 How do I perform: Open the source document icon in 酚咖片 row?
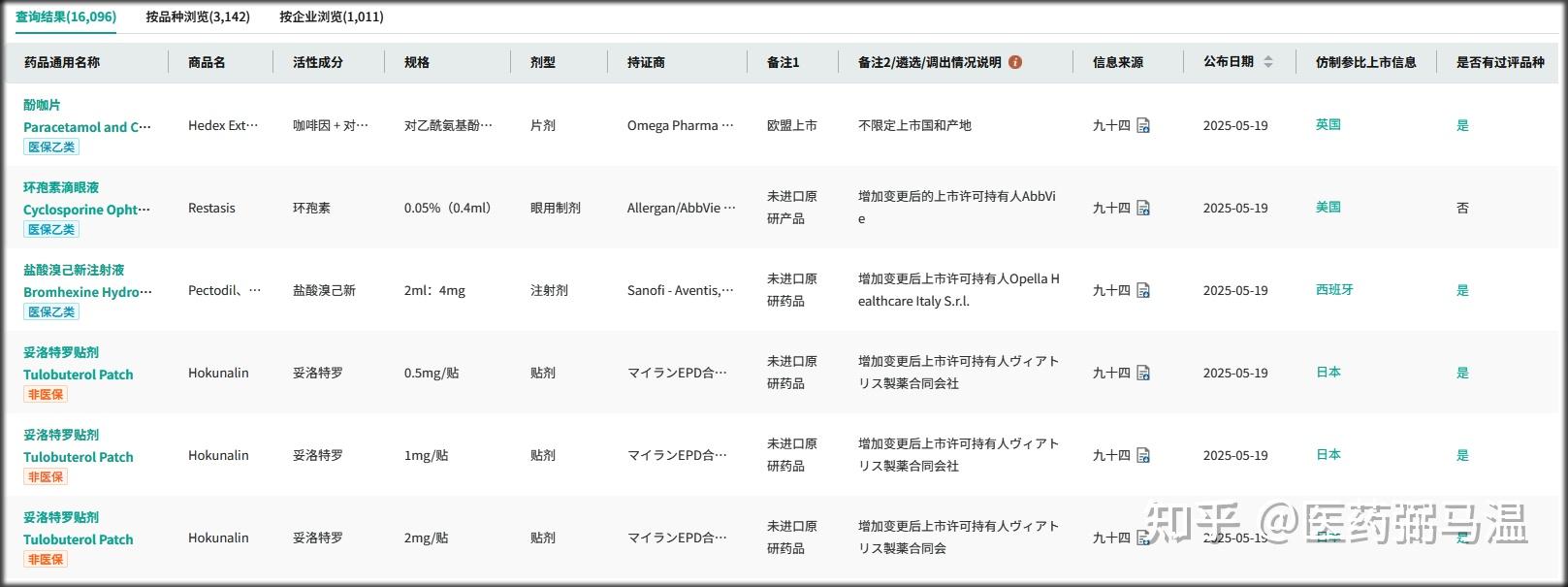pos(1143,126)
